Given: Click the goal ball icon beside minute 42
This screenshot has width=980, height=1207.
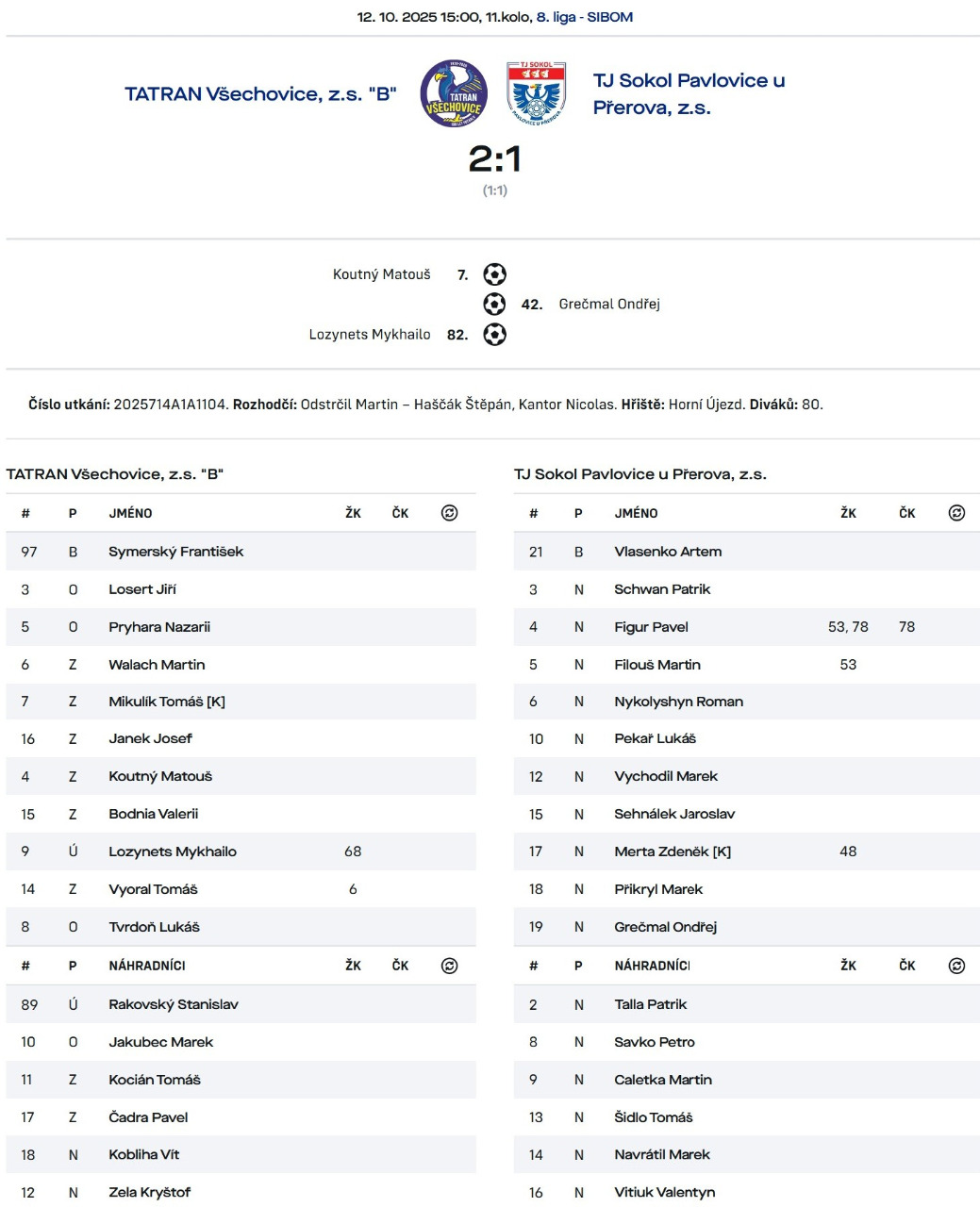Looking at the screenshot, I should coord(494,304).
